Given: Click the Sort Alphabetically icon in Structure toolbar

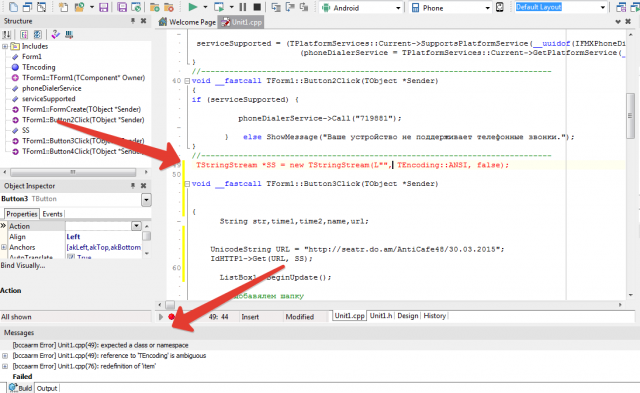Looking at the screenshot, I should [x=7, y=35].
